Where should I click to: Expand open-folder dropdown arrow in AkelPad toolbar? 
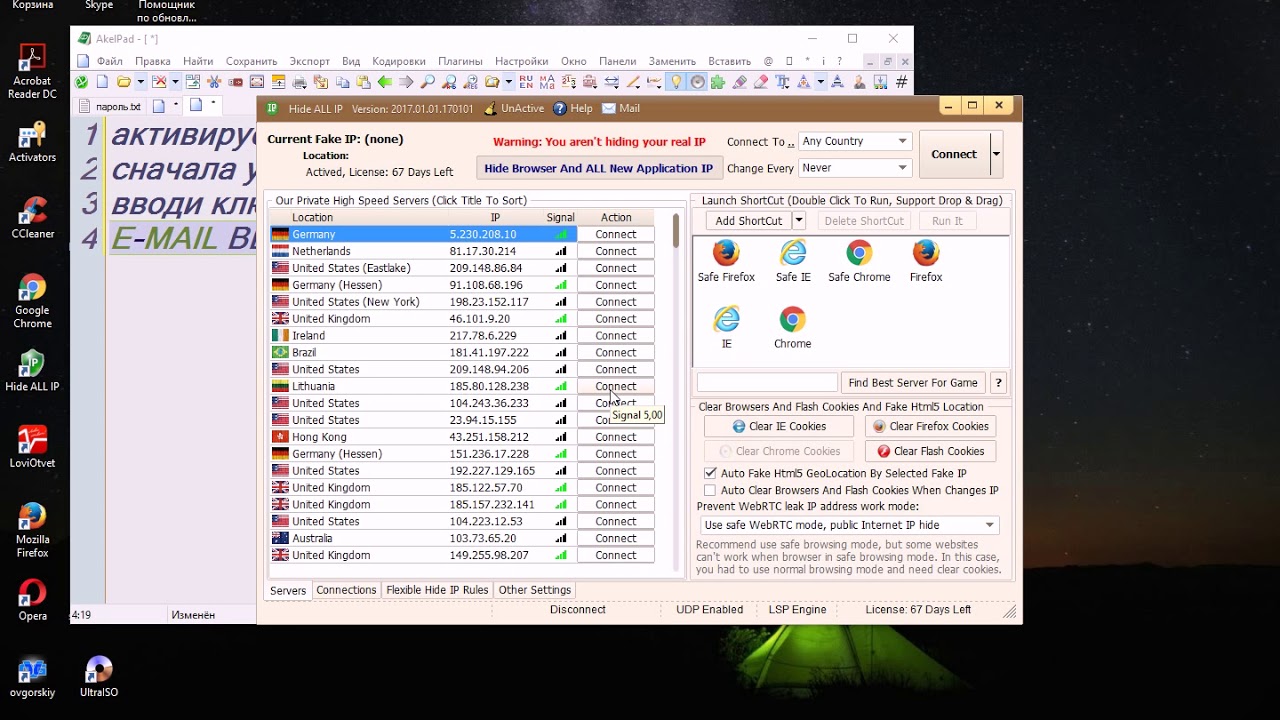140,82
